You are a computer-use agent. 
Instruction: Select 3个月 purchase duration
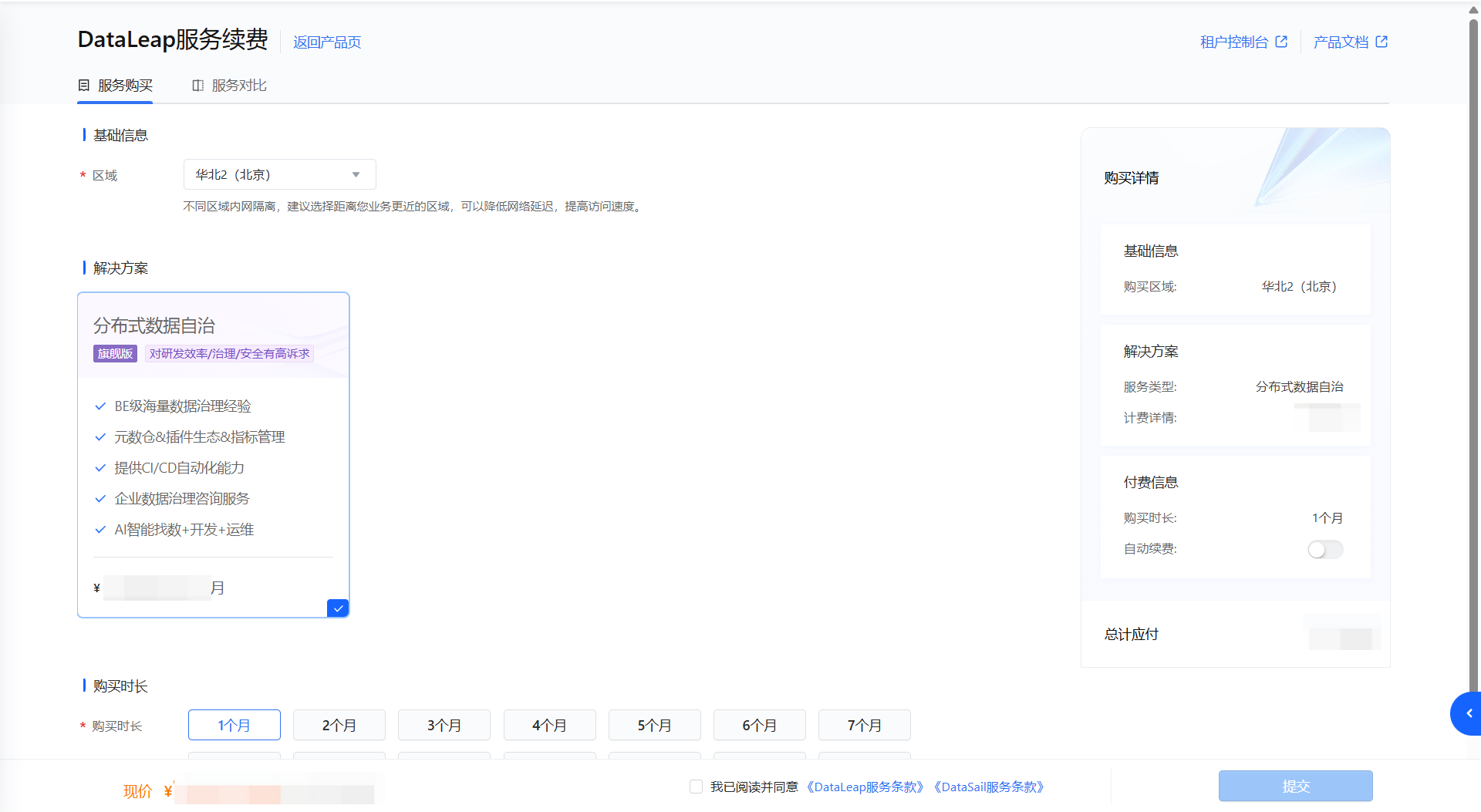coord(444,725)
